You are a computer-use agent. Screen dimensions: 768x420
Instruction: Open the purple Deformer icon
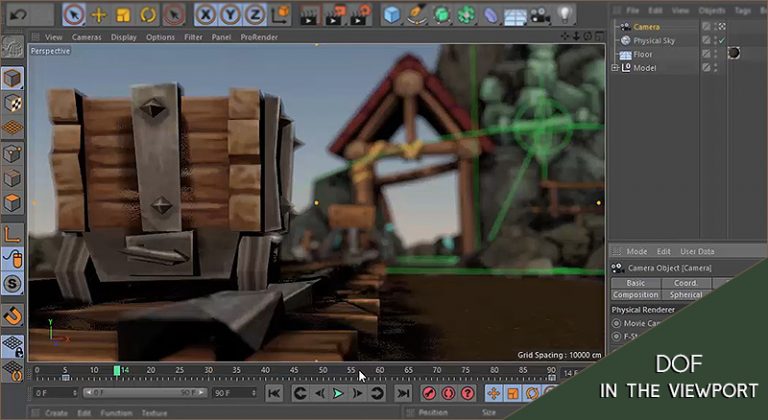pyautogui.click(x=491, y=15)
